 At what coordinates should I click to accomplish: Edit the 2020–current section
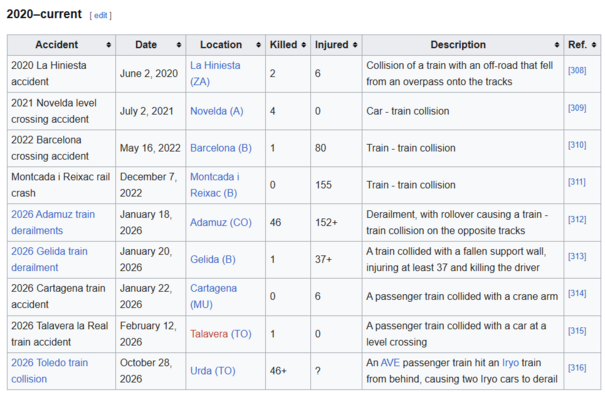tap(101, 15)
